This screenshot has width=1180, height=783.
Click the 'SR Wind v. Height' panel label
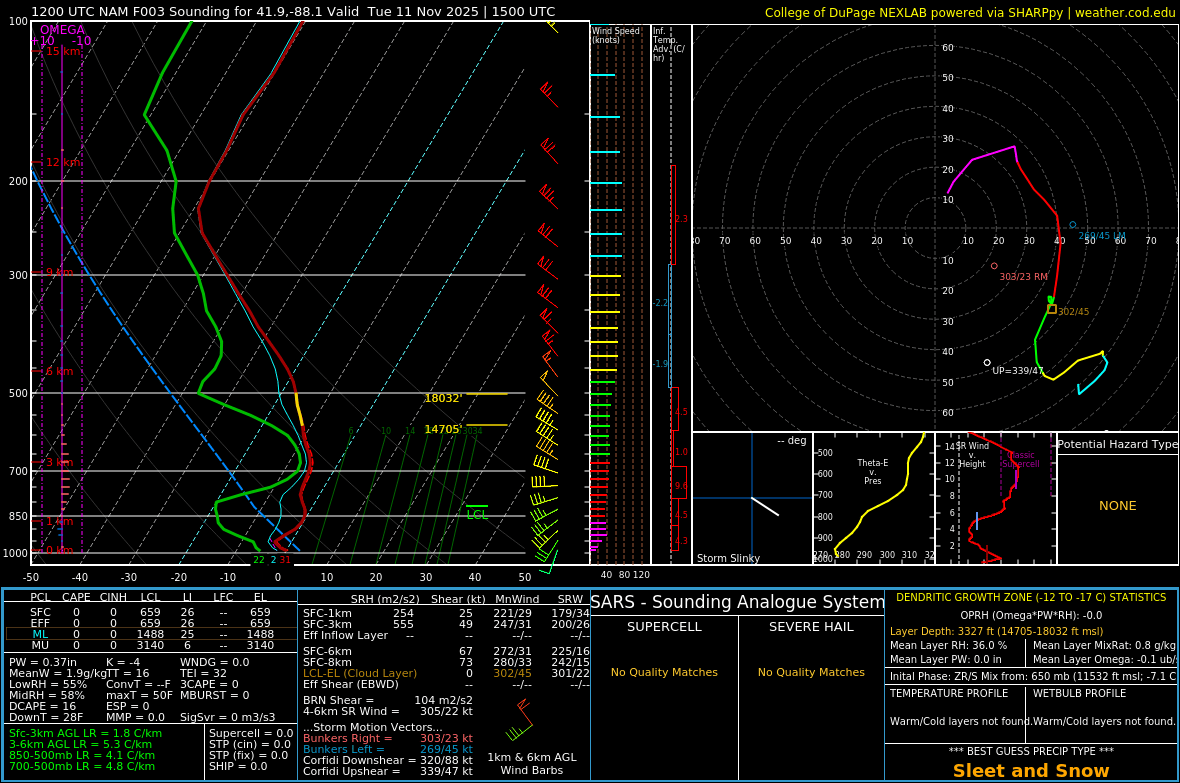click(972, 455)
